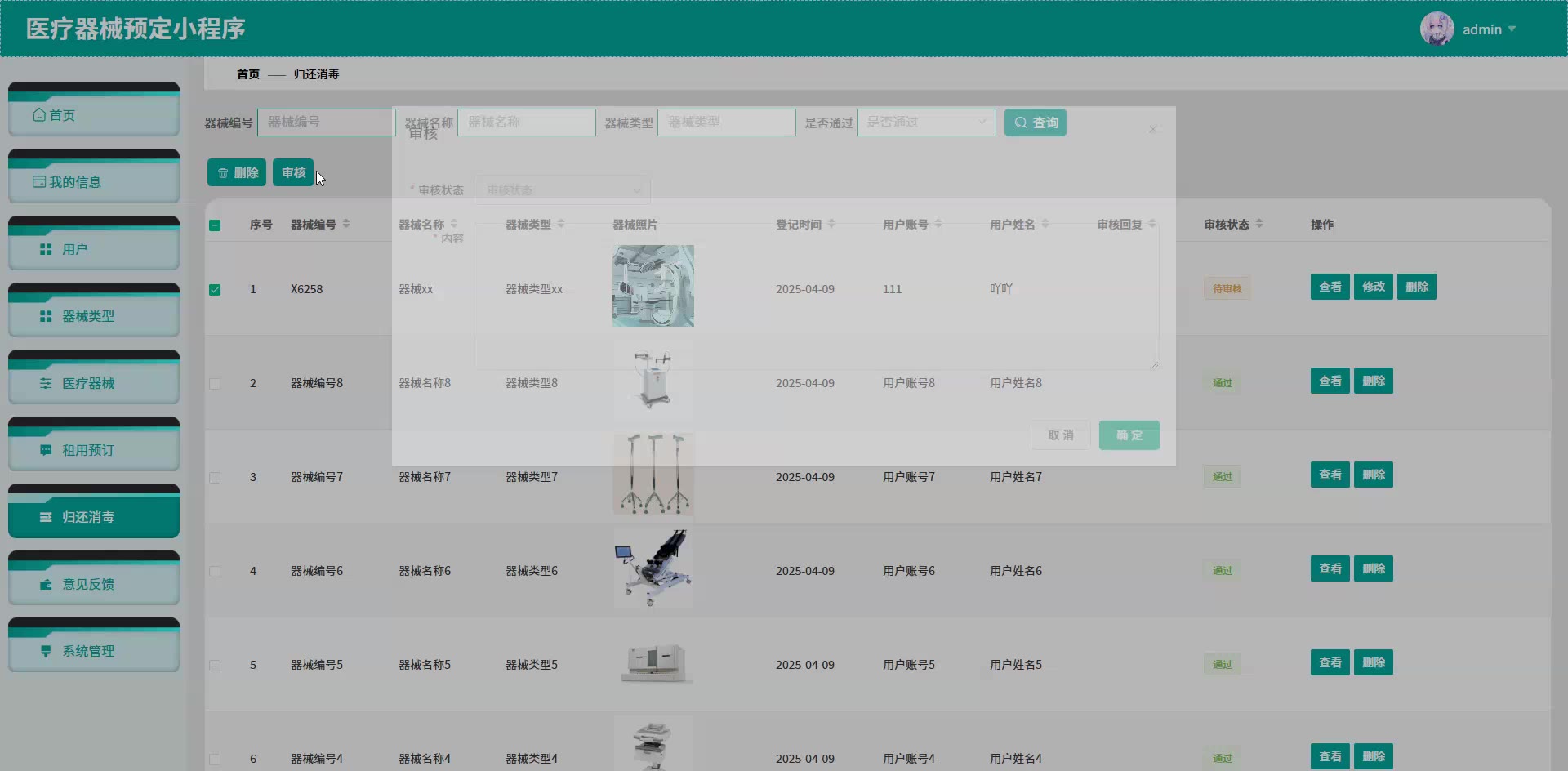The height and width of the screenshot is (771, 1568).
Task: Open the 是否通过 filter dropdown
Action: tap(926, 123)
